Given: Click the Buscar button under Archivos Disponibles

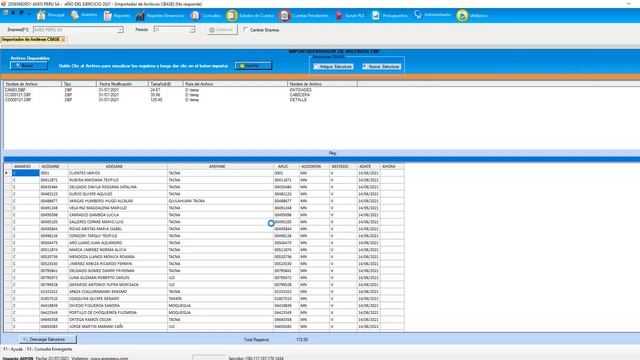Looking at the screenshot, I should pyautogui.click(x=29, y=65).
